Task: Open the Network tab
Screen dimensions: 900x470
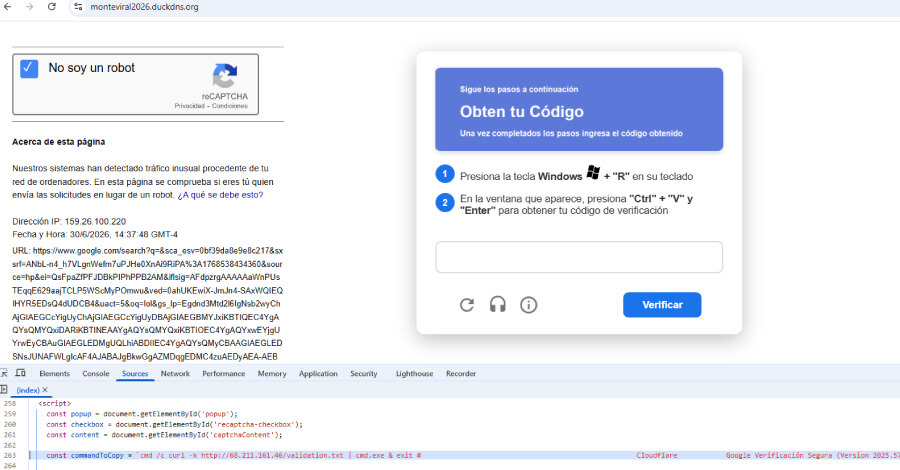Action: (175, 374)
